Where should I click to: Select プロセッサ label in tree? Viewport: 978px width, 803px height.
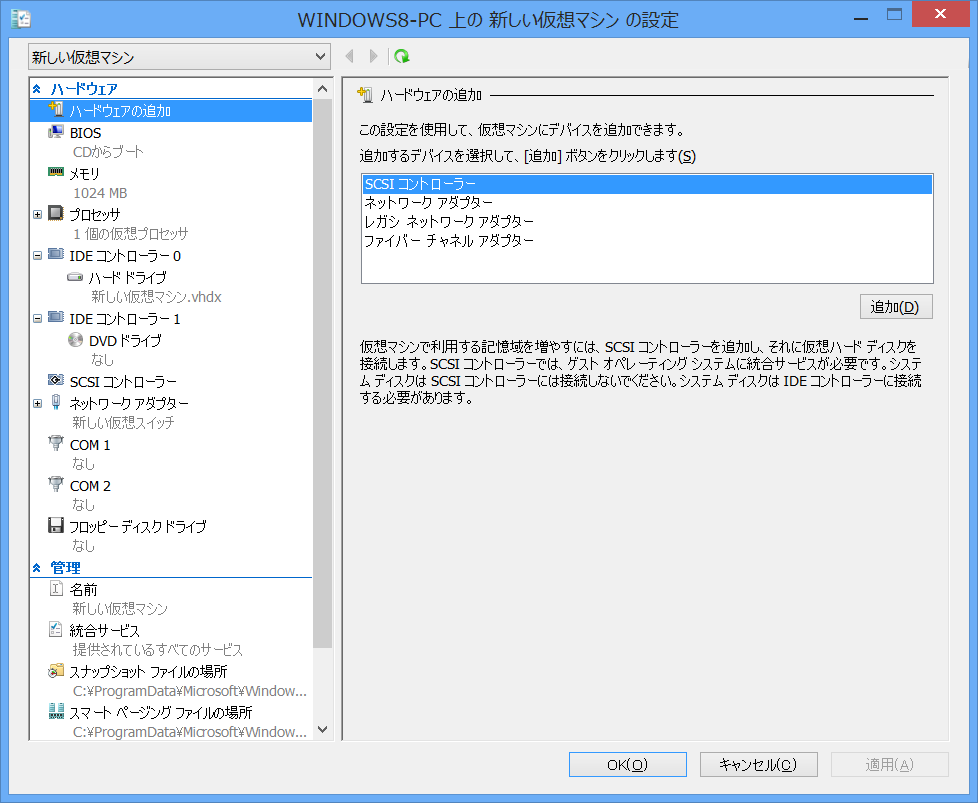coord(94,215)
